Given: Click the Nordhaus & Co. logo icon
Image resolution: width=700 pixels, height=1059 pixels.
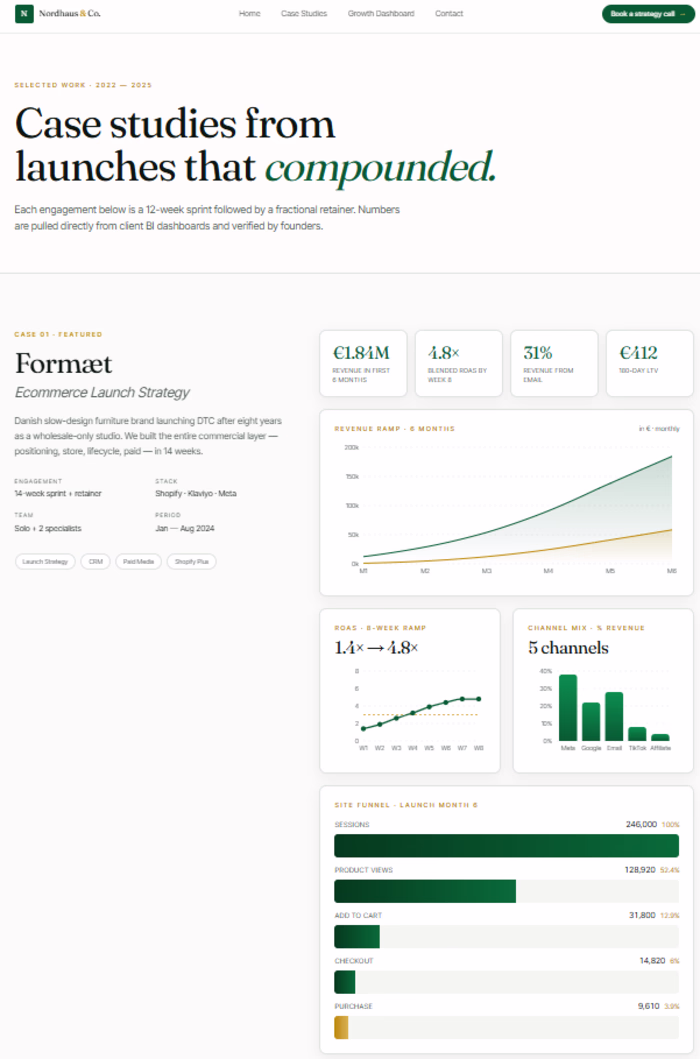Looking at the screenshot, I should coord(24,14).
